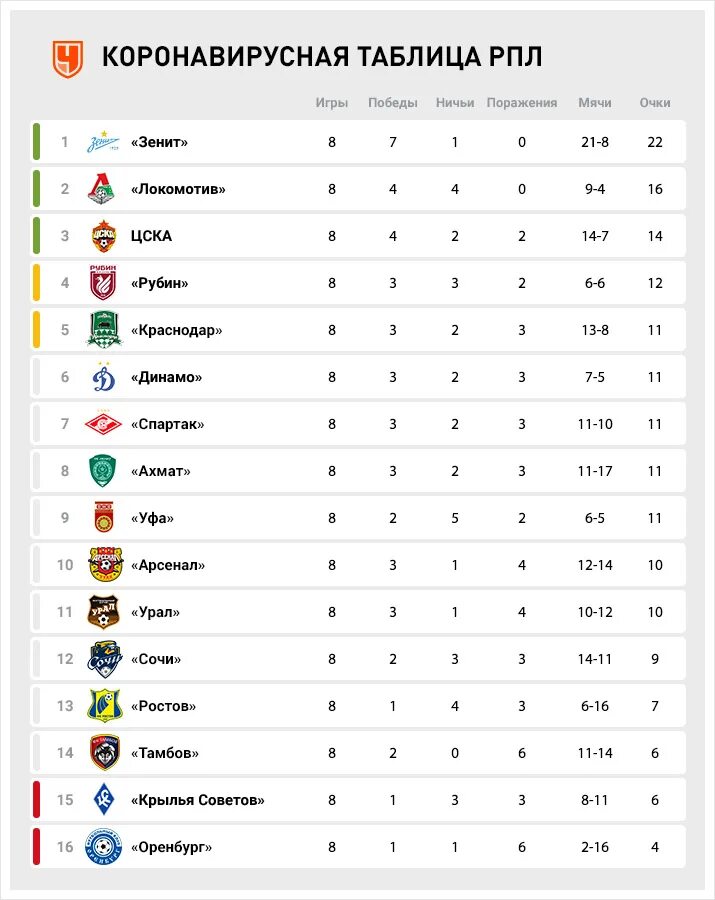Click the Krasnodar club emblem
715x900 pixels.
(104, 329)
